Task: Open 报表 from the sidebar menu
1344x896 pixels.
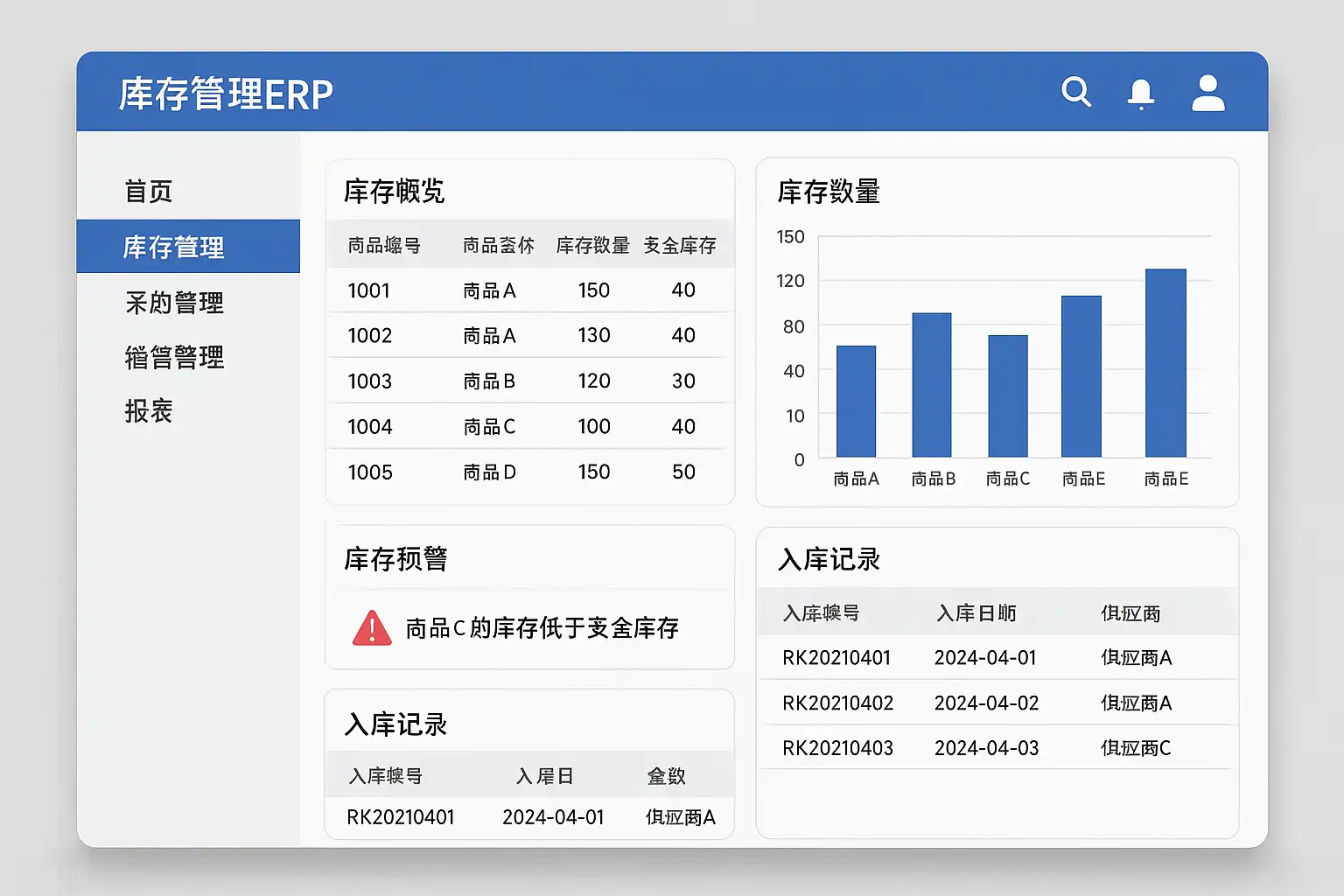Action: pyautogui.click(x=149, y=411)
